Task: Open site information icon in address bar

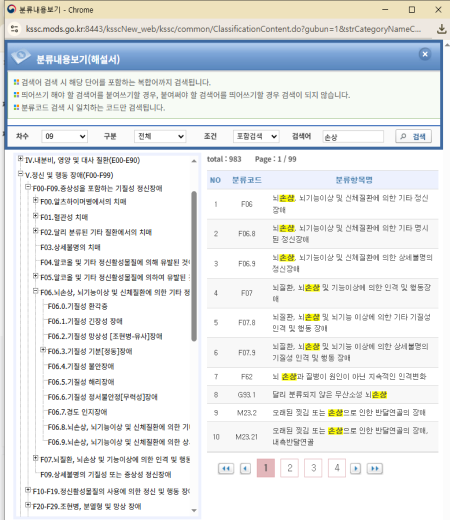Action: tap(15, 29)
